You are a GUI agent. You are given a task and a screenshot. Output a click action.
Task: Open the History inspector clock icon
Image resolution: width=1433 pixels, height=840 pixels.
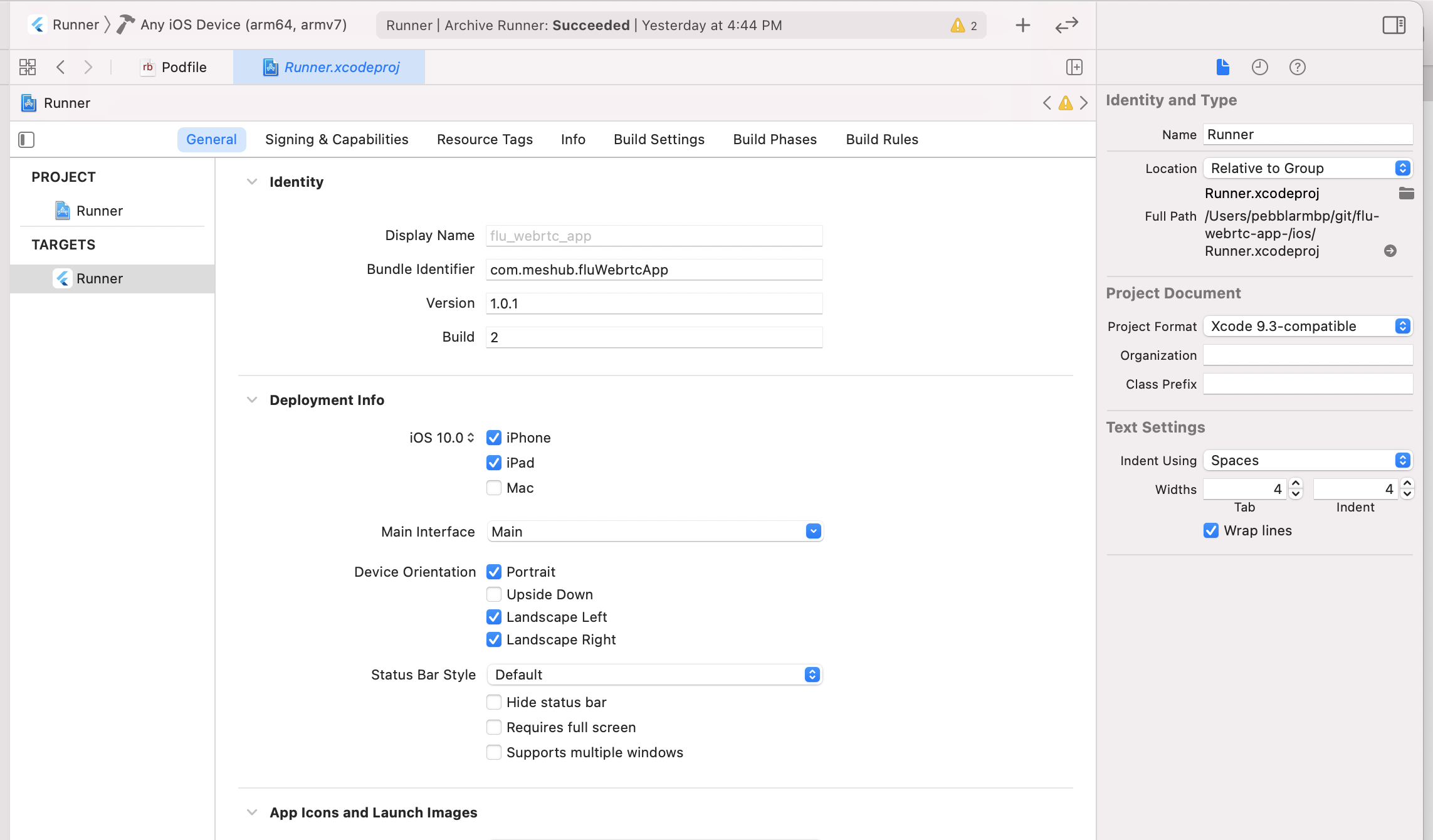point(1259,67)
